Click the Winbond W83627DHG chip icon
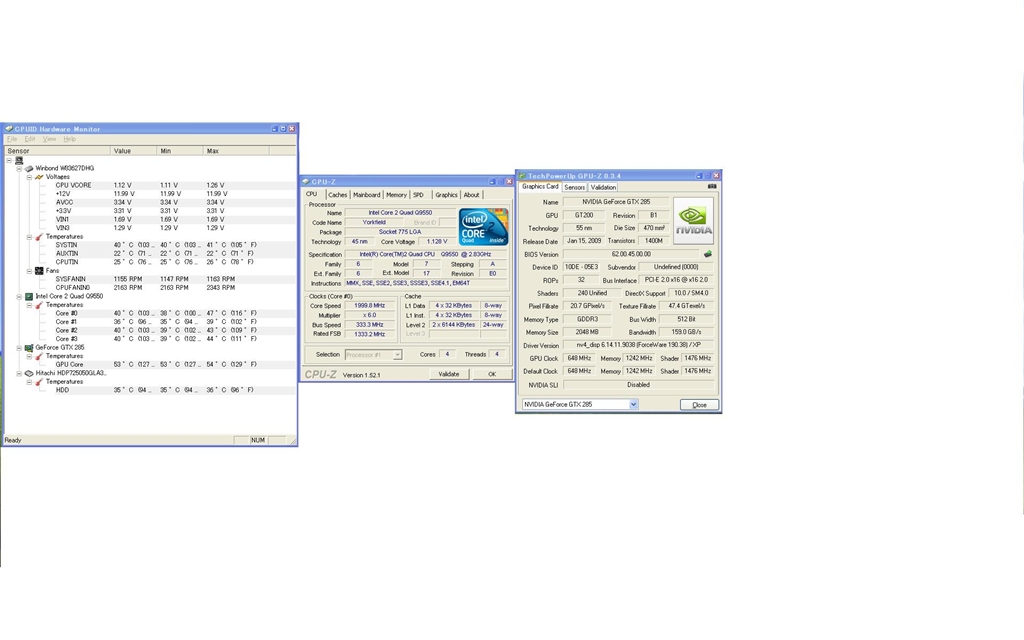 coord(29,168)
